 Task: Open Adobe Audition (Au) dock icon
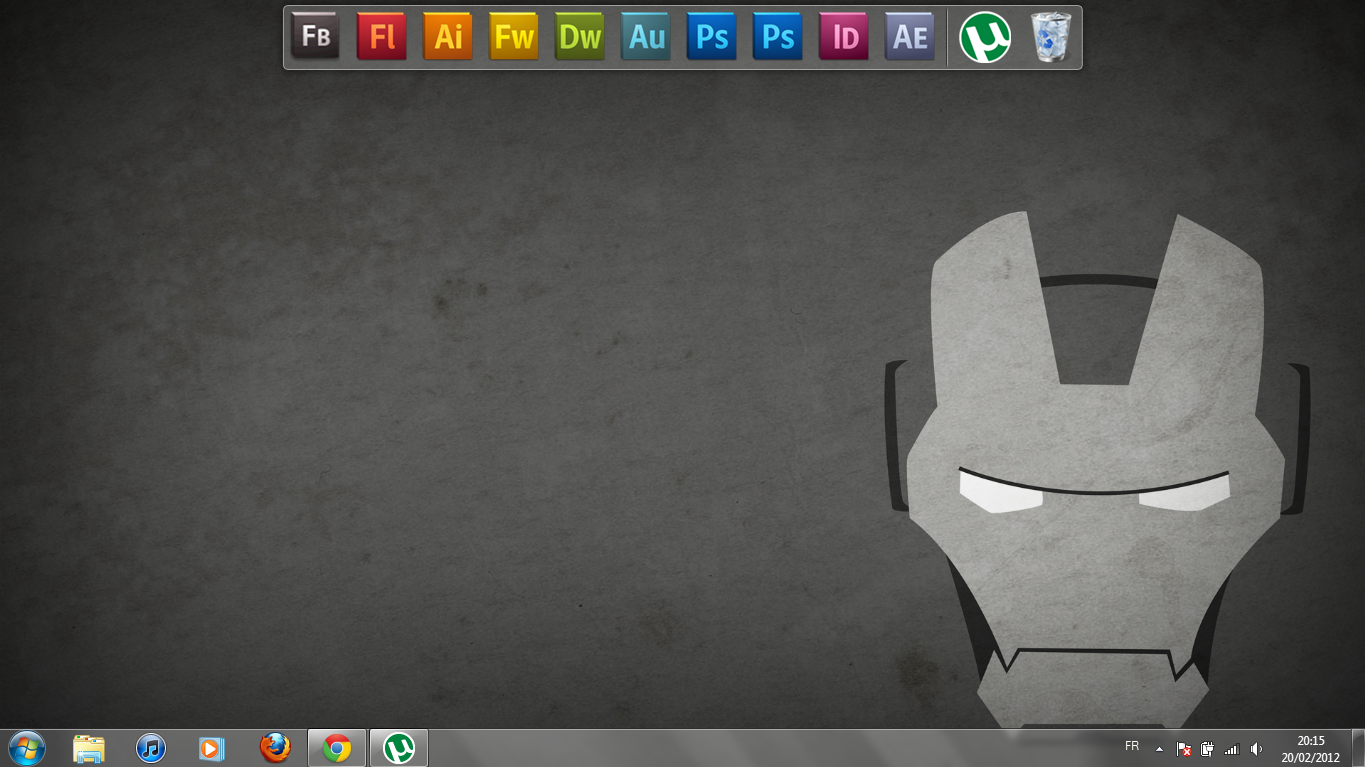[646, 37]
